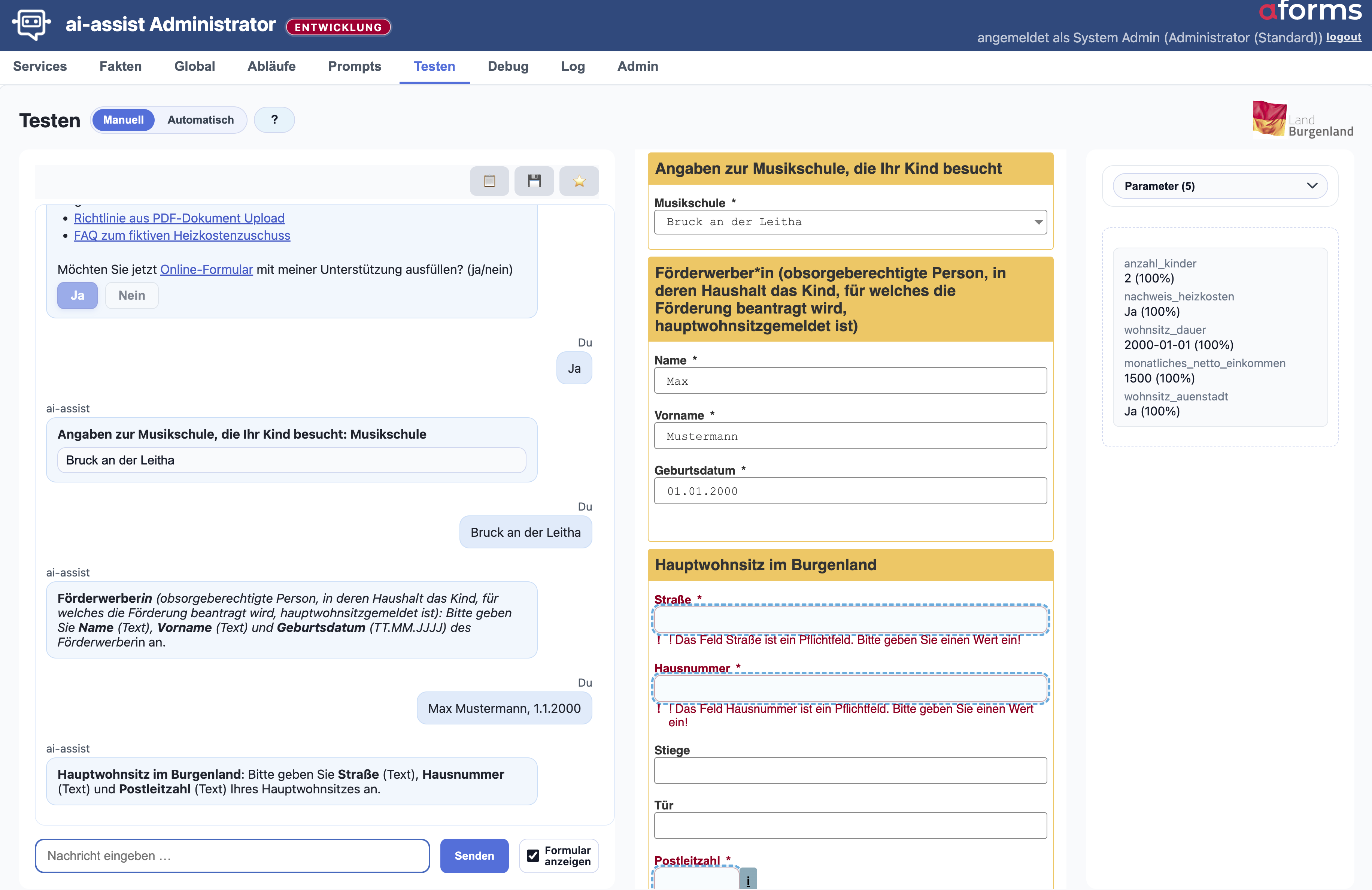The width and height of the screenshot is (1372, 890).
Task: Click the wohnsitz_auenstadt parameter label
Action: (1175, 397)
